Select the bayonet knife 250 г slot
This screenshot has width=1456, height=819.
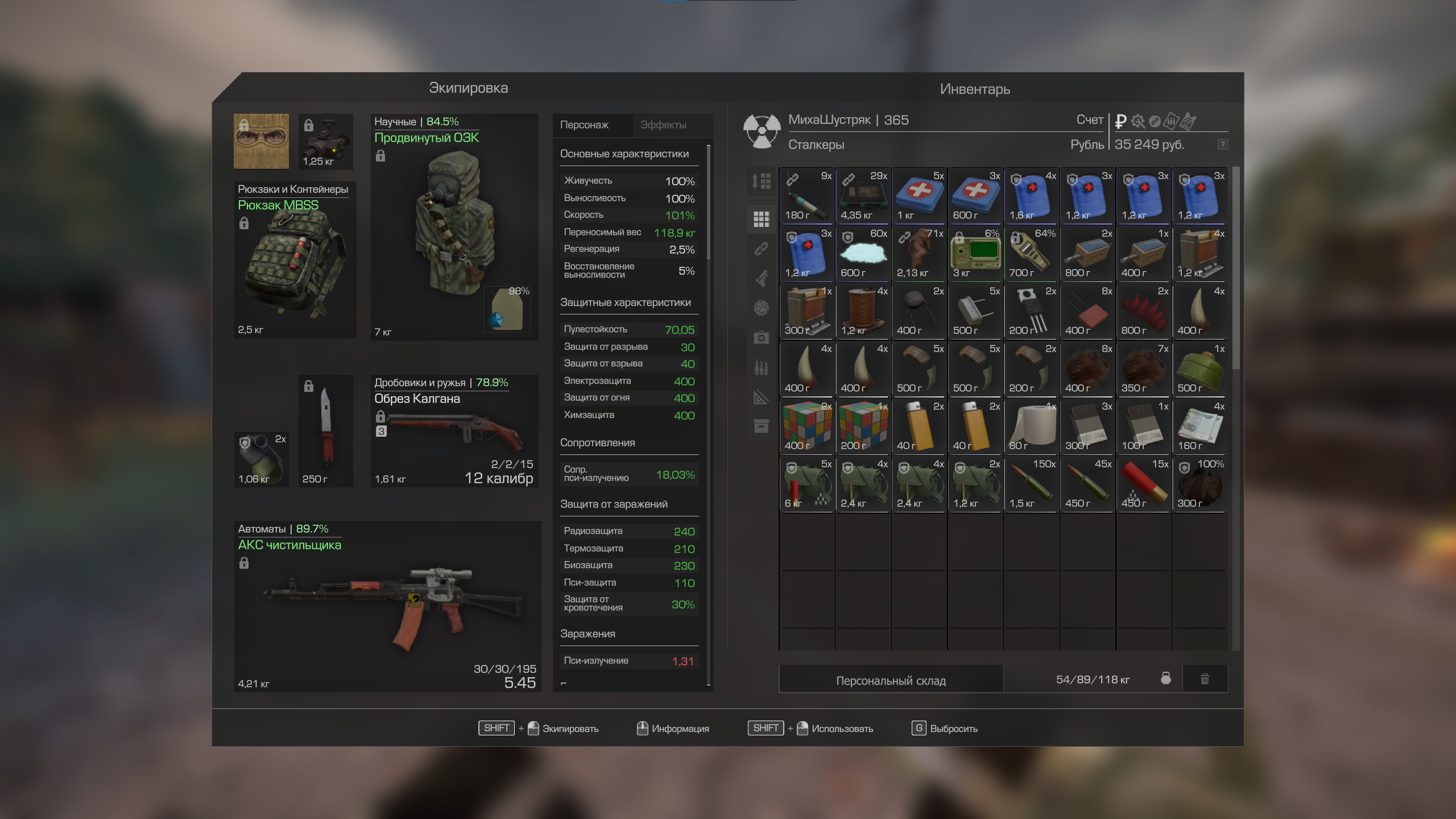pos(325,431)
